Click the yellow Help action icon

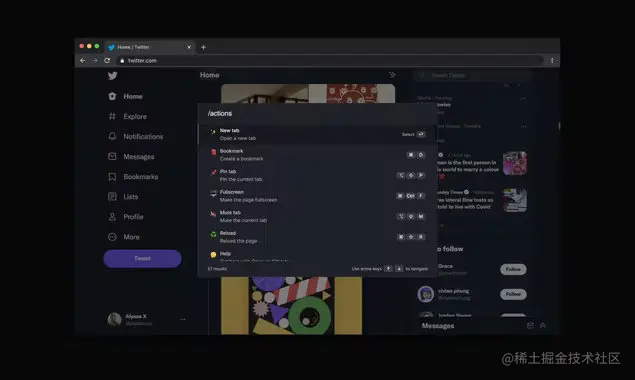tap(213, 255)
